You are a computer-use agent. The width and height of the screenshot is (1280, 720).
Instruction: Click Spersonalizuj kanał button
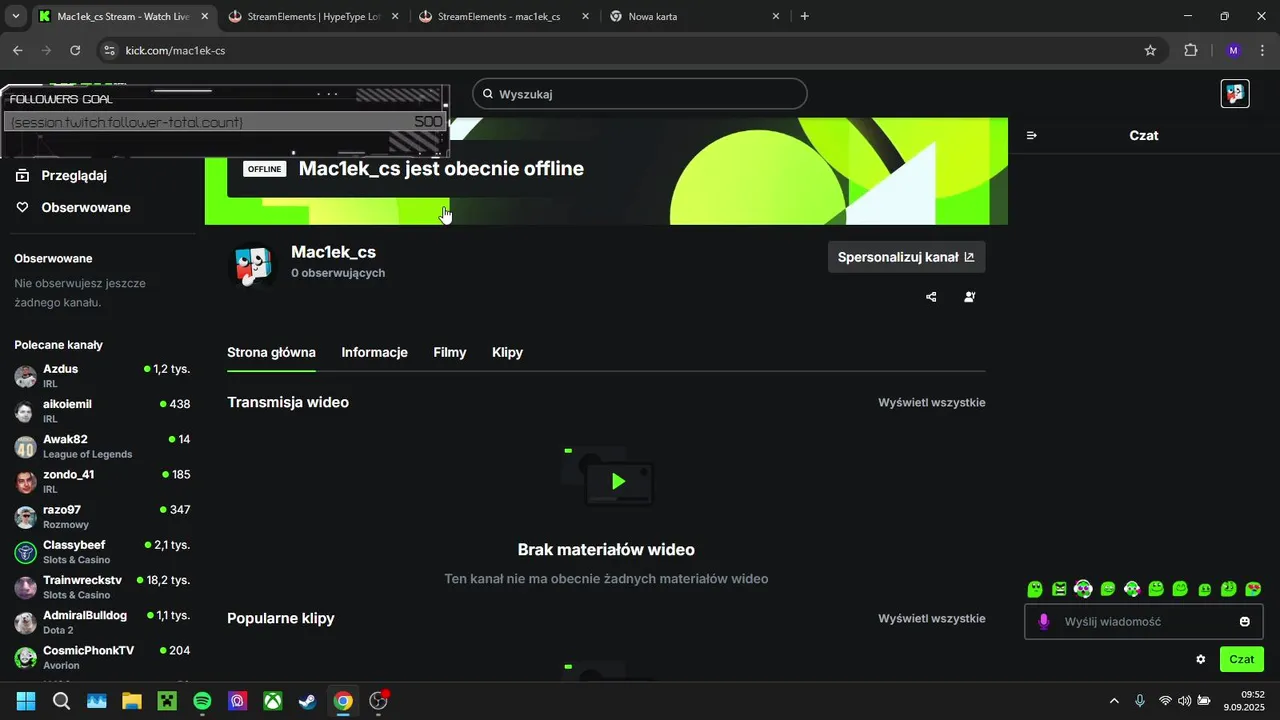(x=906, y=257)
